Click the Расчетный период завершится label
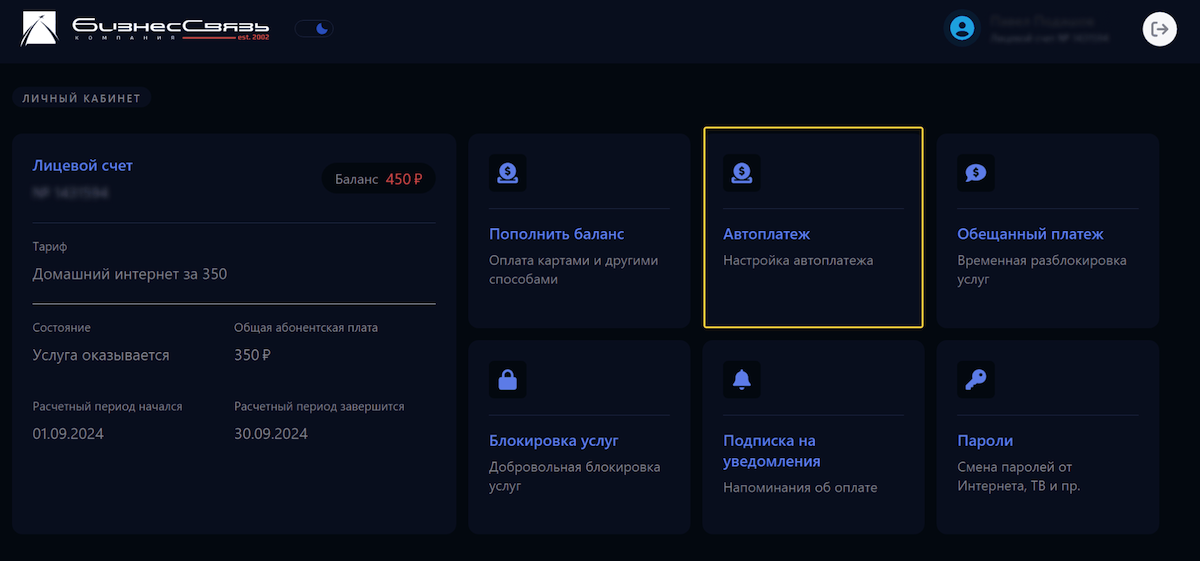 coord(319,406)
